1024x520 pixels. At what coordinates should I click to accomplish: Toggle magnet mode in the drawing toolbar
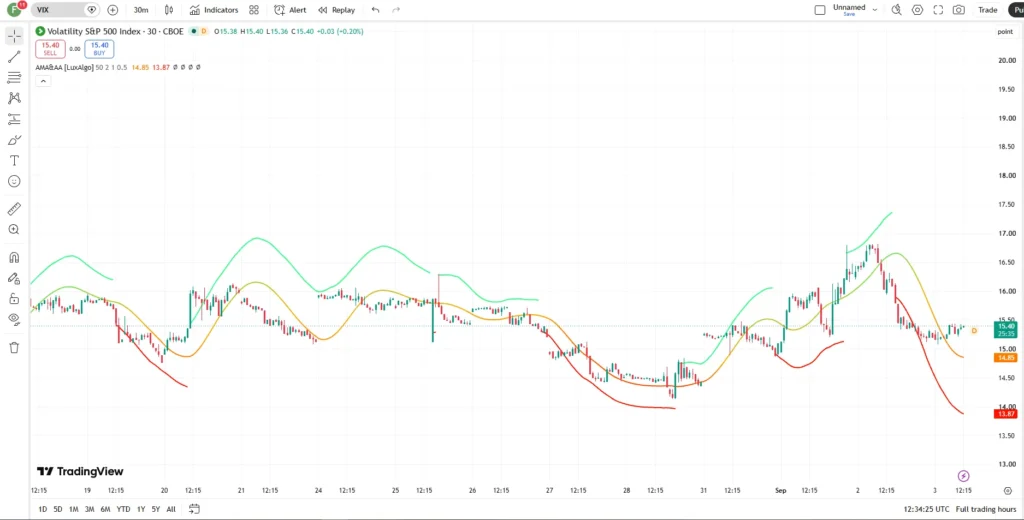(14, 257)
